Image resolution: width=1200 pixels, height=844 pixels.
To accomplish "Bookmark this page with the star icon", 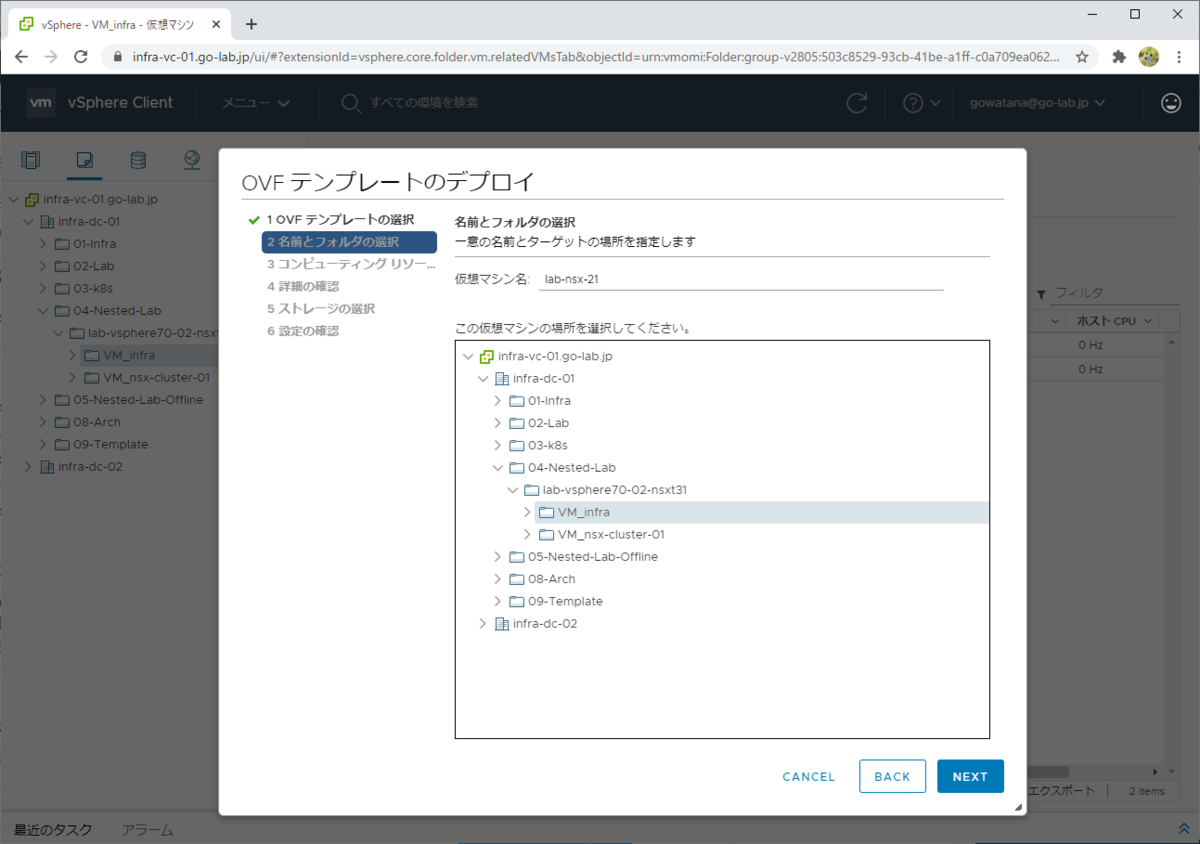I will click(1082, 57).
